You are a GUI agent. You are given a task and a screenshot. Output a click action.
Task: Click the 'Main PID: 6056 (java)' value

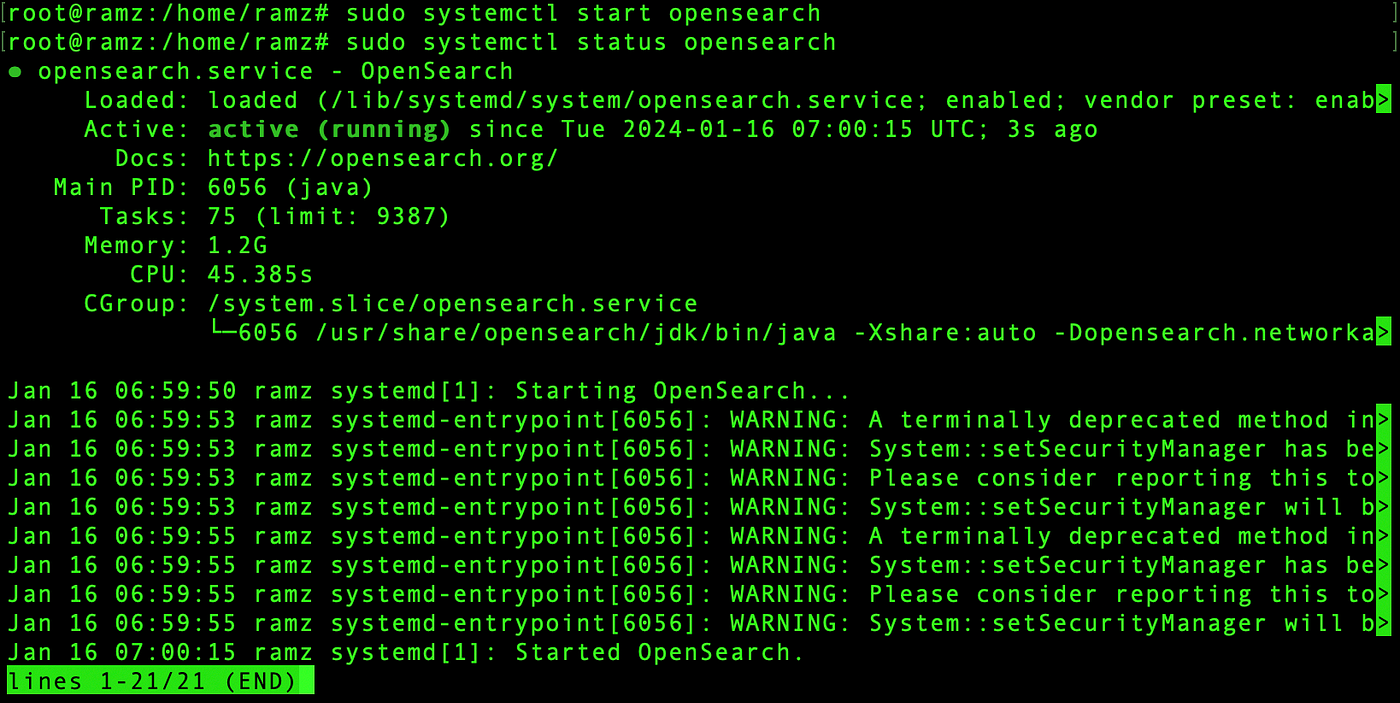click(290, 188)
